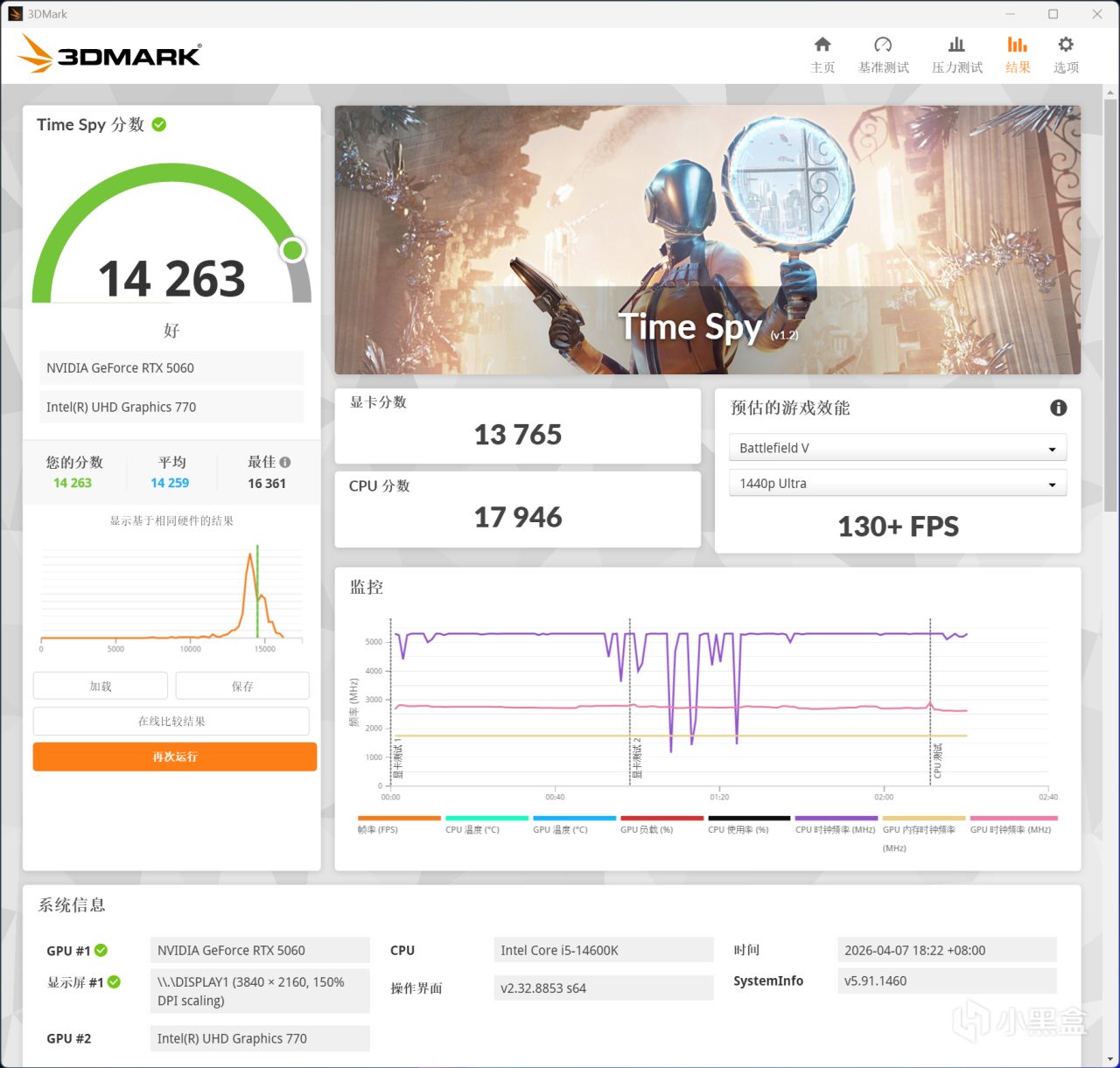Open the 基准测试 gauge icon
The image size is (1120, 1068).
click(x=883, y=45)
